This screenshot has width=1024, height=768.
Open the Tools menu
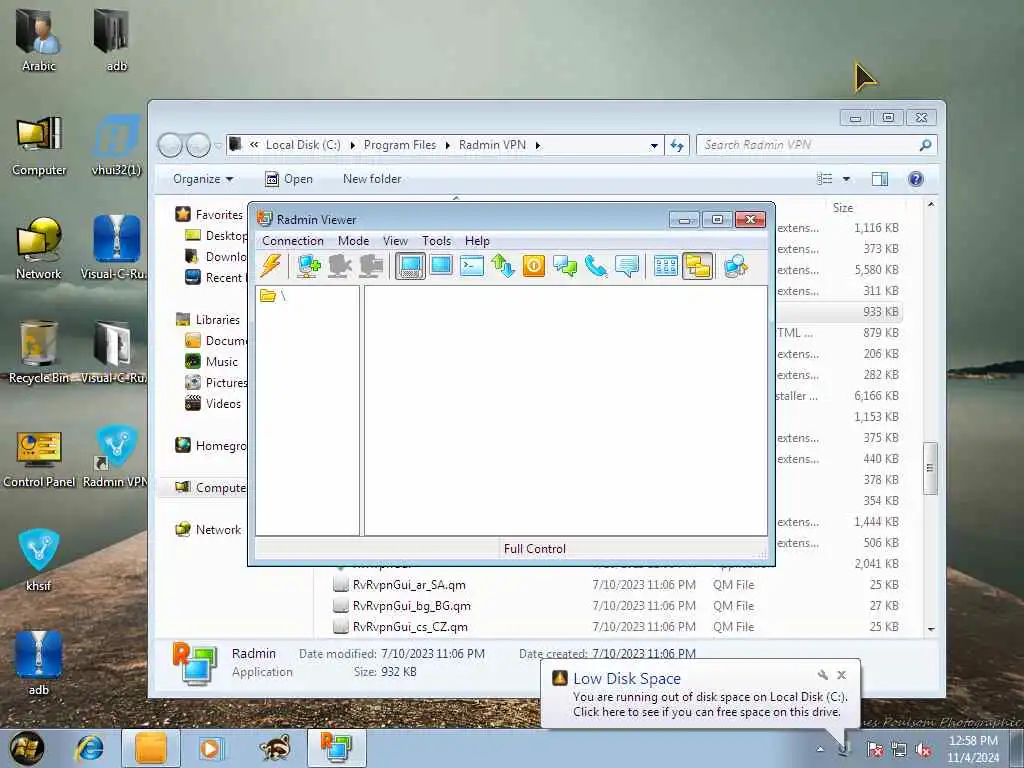pos(436,241)
